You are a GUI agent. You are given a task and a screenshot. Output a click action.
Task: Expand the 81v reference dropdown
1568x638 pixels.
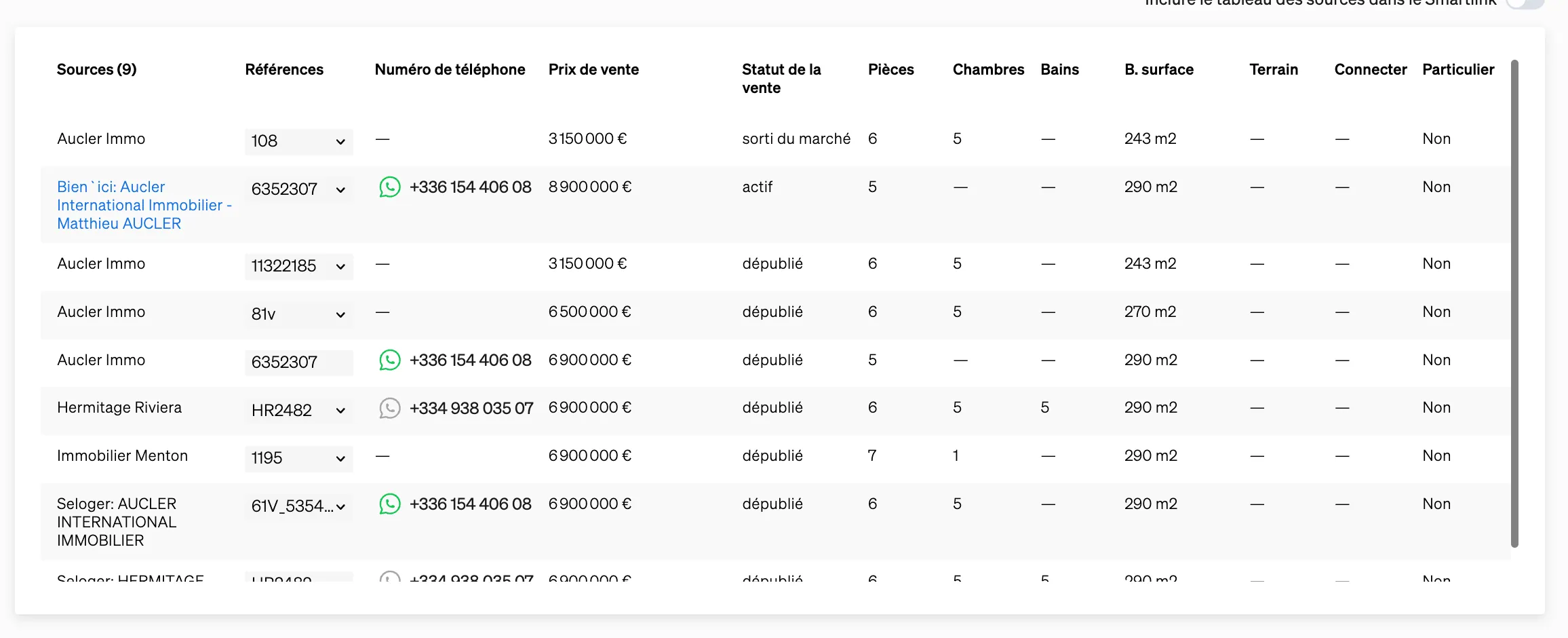299,314
